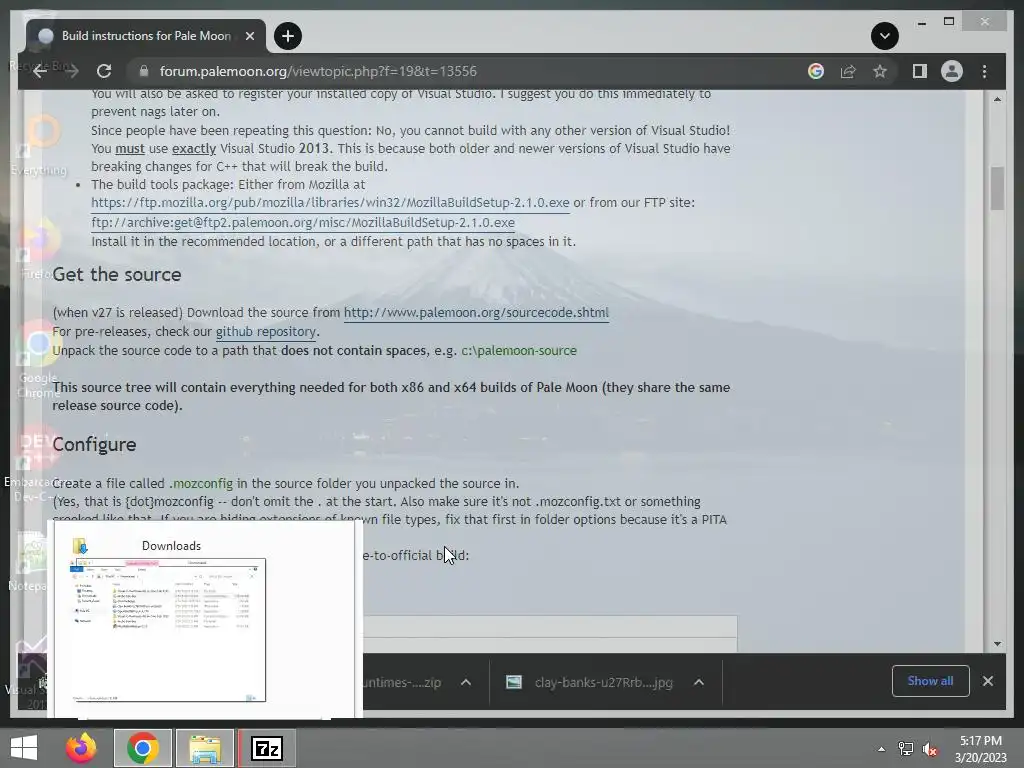Expand options for the zip download
The image size is (1024, 768).
(x=466, y=682)
